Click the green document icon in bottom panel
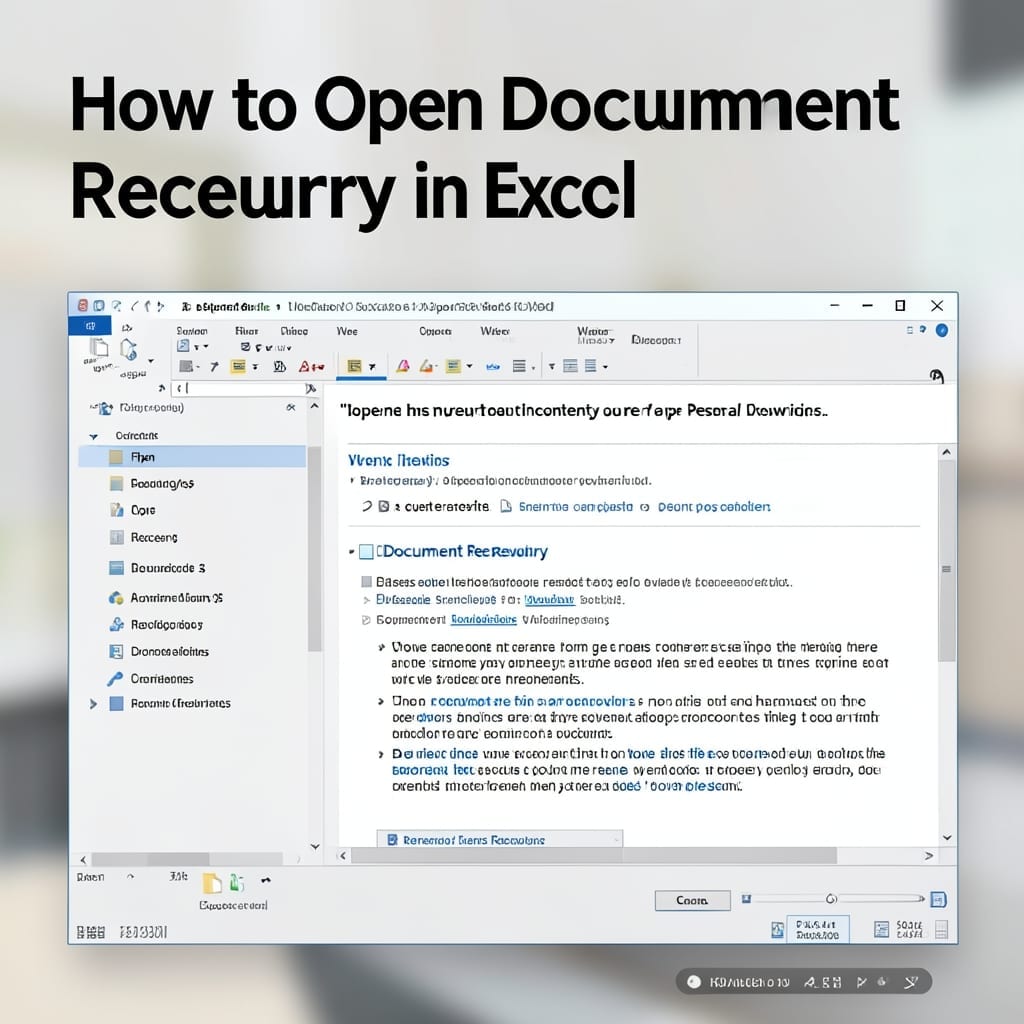The width and height of the screenshot is (1024, 1024). pyautogui.click(x=237, y=883)
